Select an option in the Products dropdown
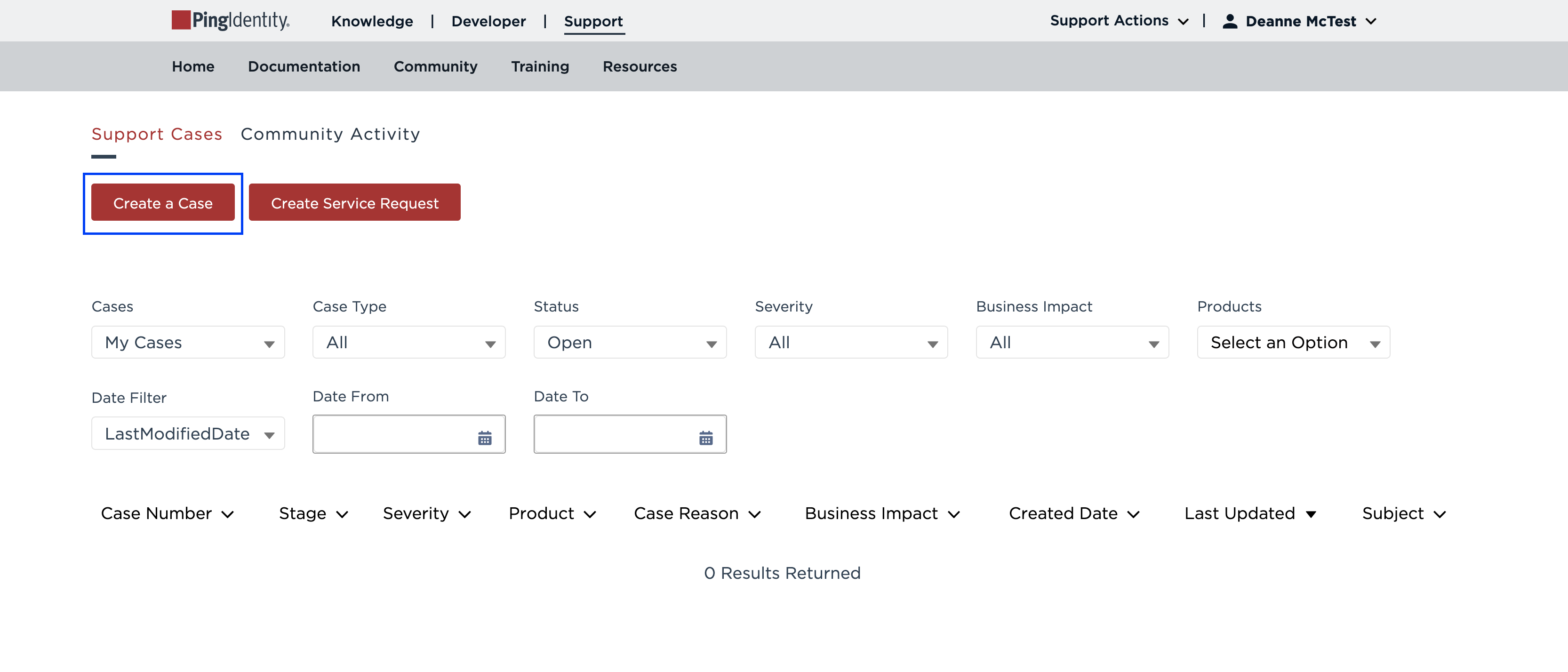The height and width of the screenshot is (672, 1568). 1293,342
